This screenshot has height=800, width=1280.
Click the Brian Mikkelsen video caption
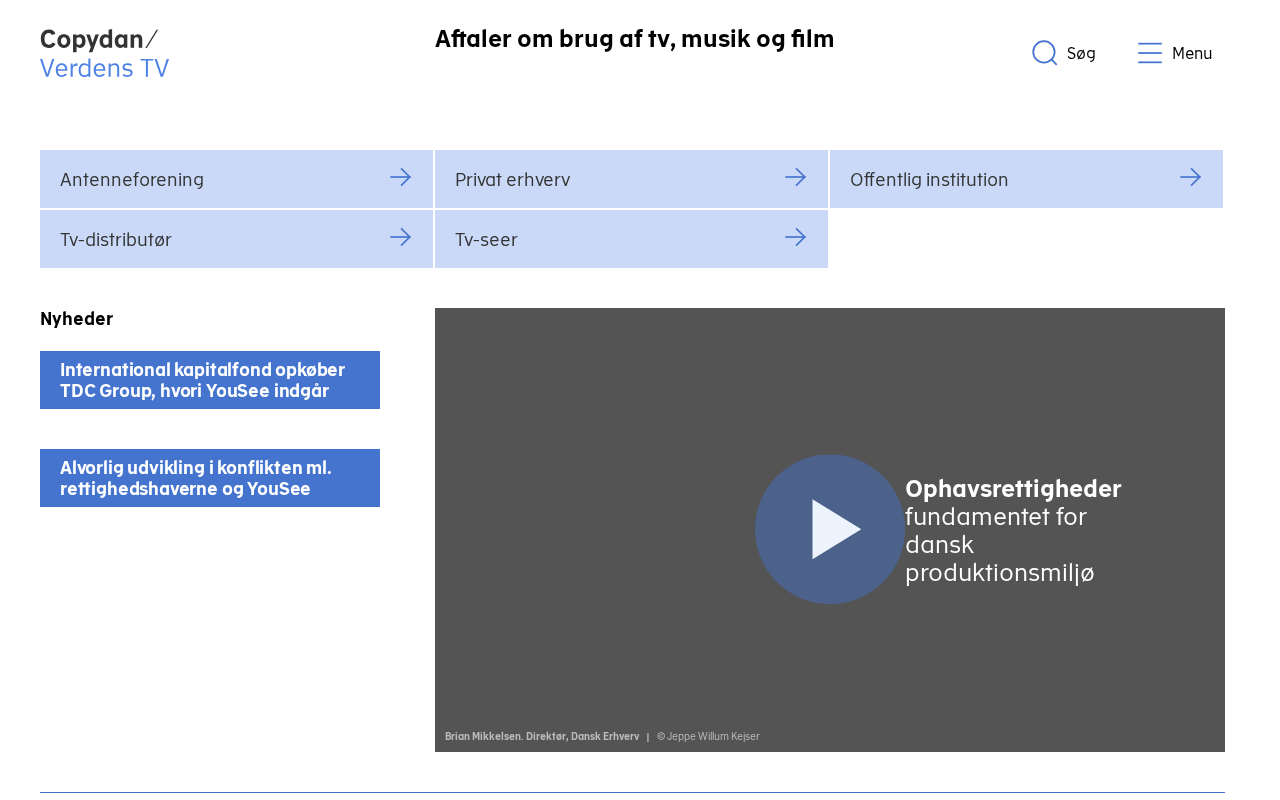click(x=542, y=736)
